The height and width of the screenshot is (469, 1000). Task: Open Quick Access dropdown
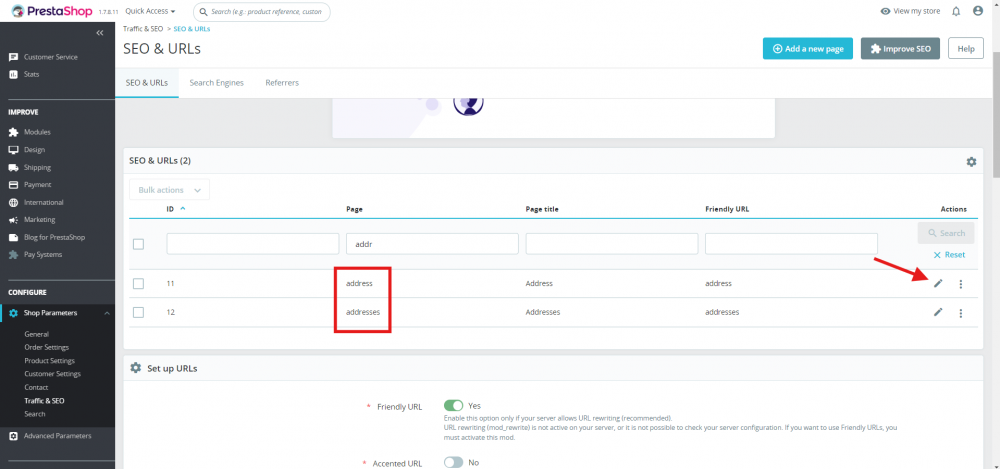pos(151,11)
